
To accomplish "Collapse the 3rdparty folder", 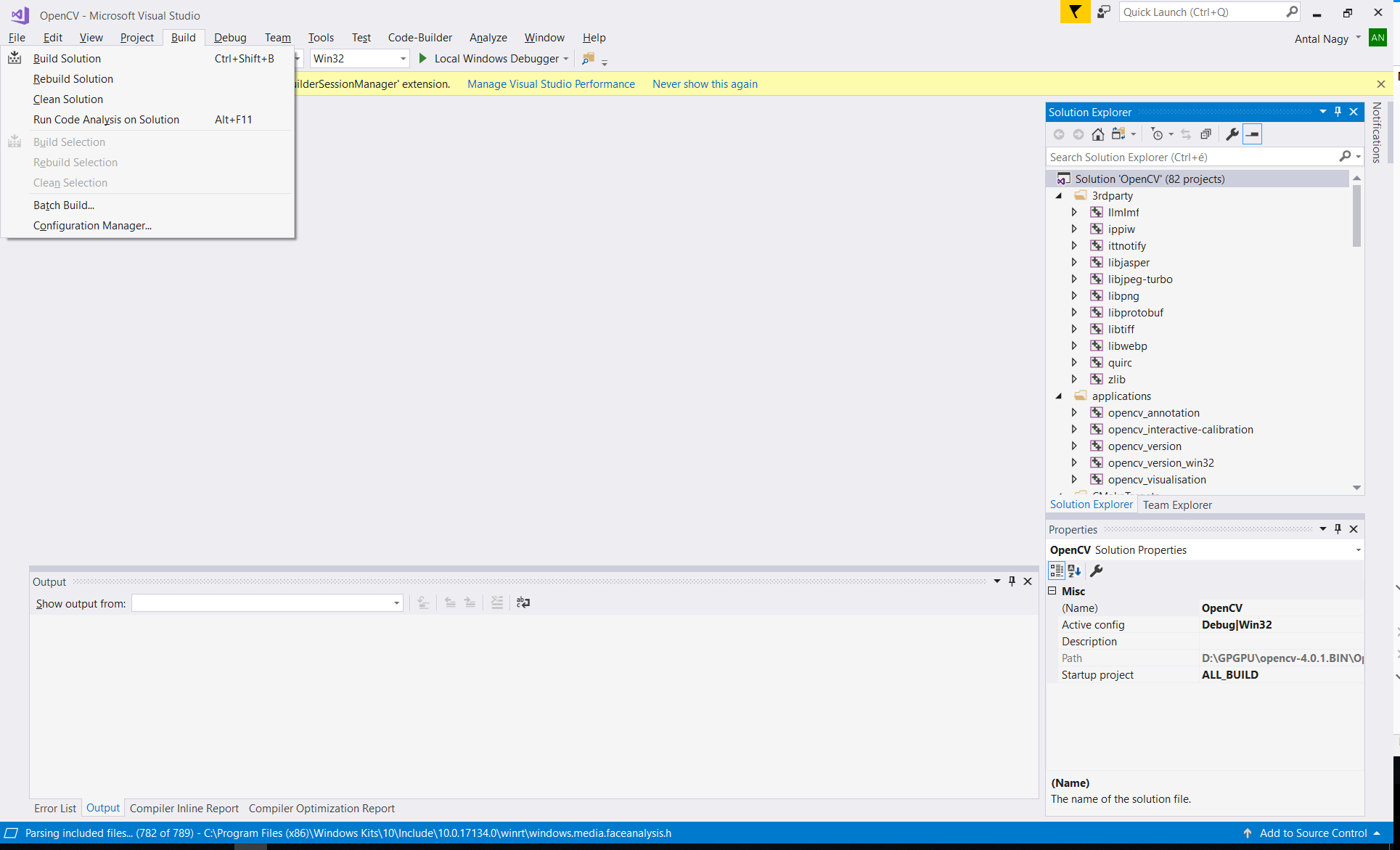I will click(1059, 196).
